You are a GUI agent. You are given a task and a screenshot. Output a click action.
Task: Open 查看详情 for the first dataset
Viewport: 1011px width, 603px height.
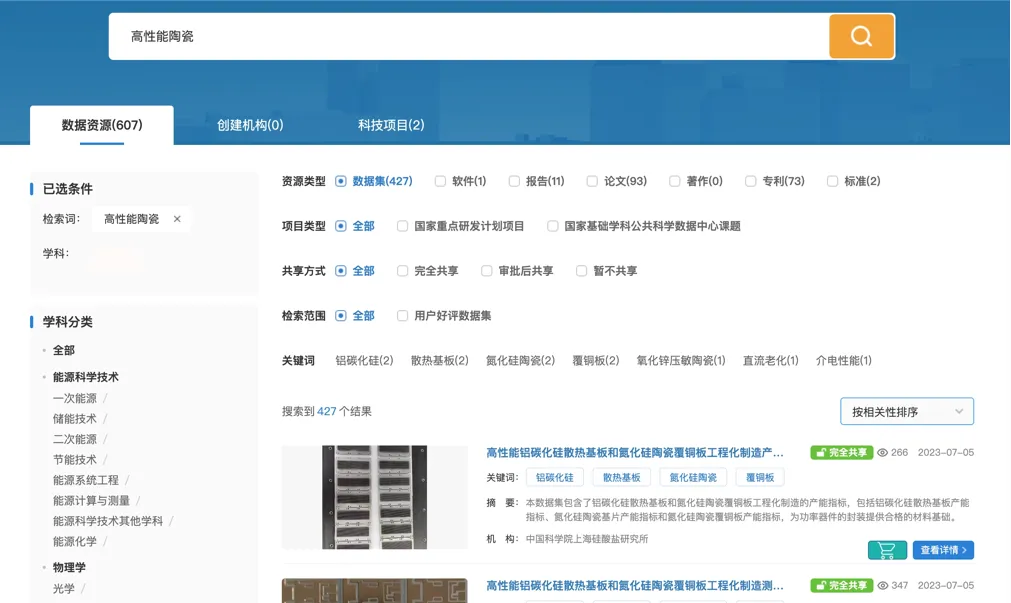[x=943, y=550]
